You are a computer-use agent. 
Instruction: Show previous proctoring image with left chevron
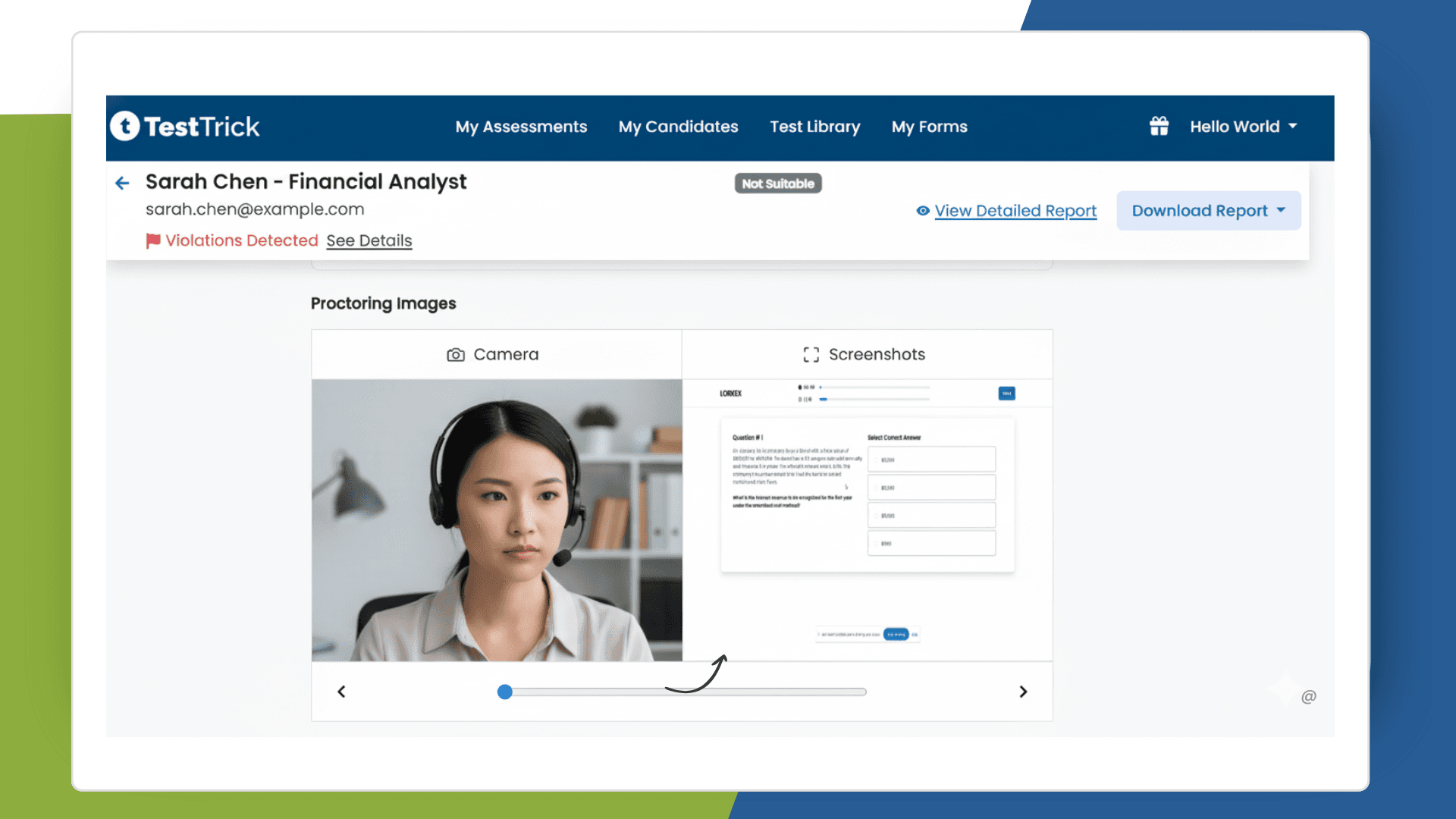pos(341,692)
